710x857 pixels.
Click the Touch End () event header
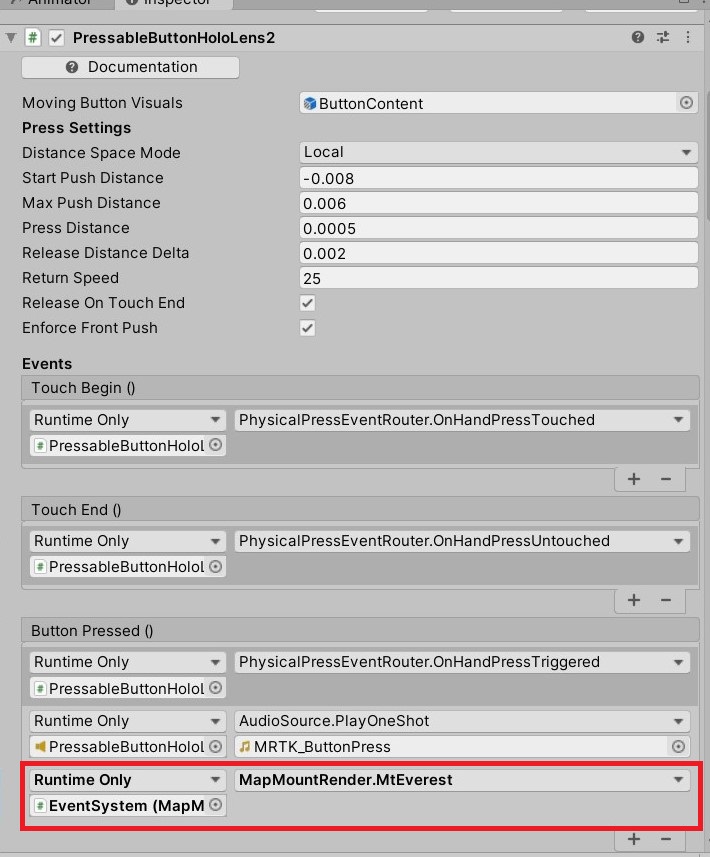pos(360,509)
